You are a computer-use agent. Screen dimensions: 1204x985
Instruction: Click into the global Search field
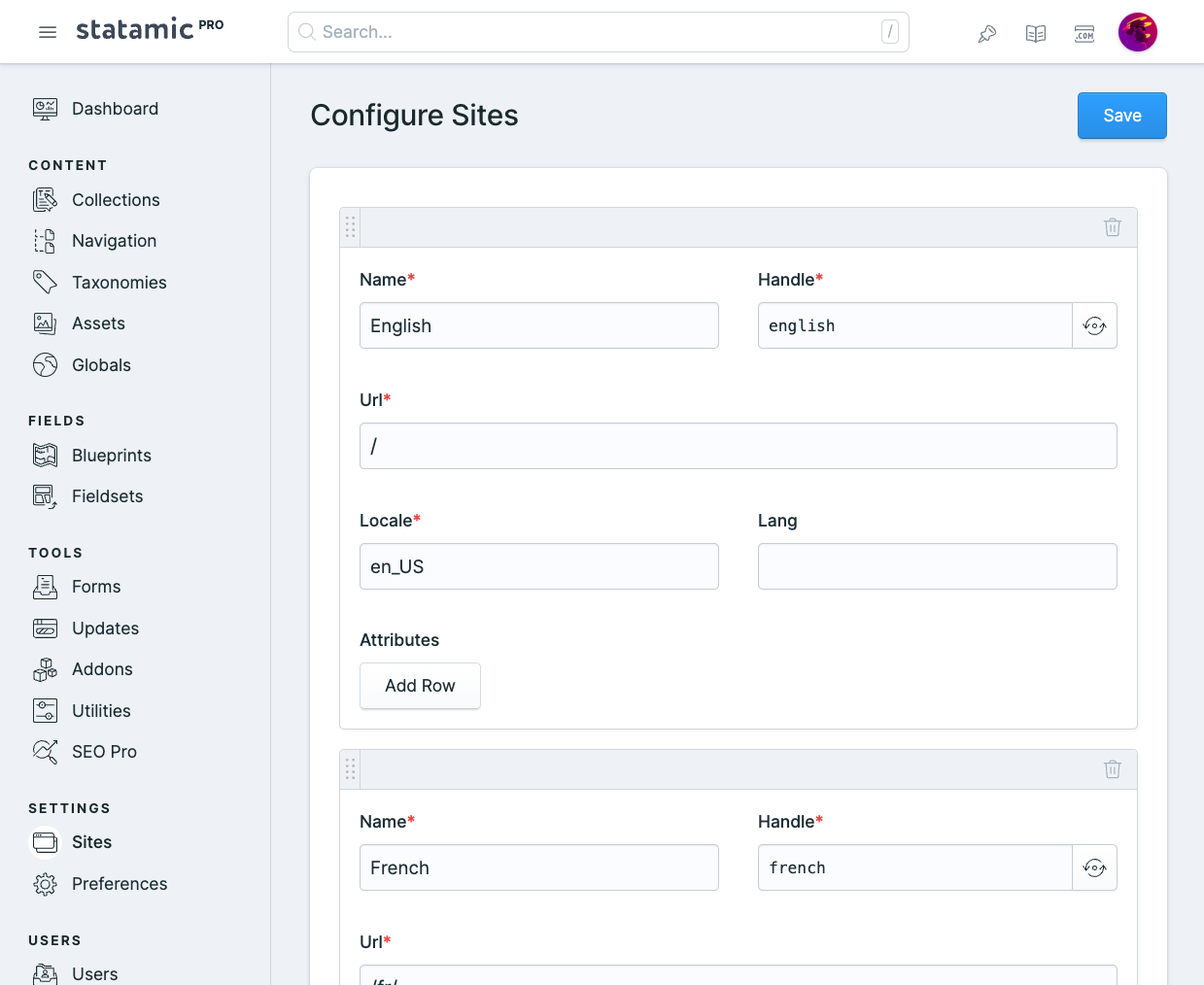pos(598,31)
